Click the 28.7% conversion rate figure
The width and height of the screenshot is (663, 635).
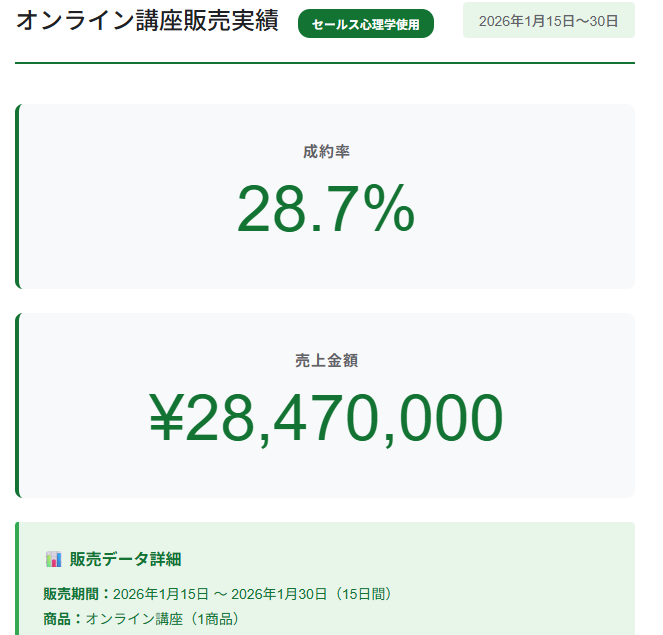pos(326,209)
